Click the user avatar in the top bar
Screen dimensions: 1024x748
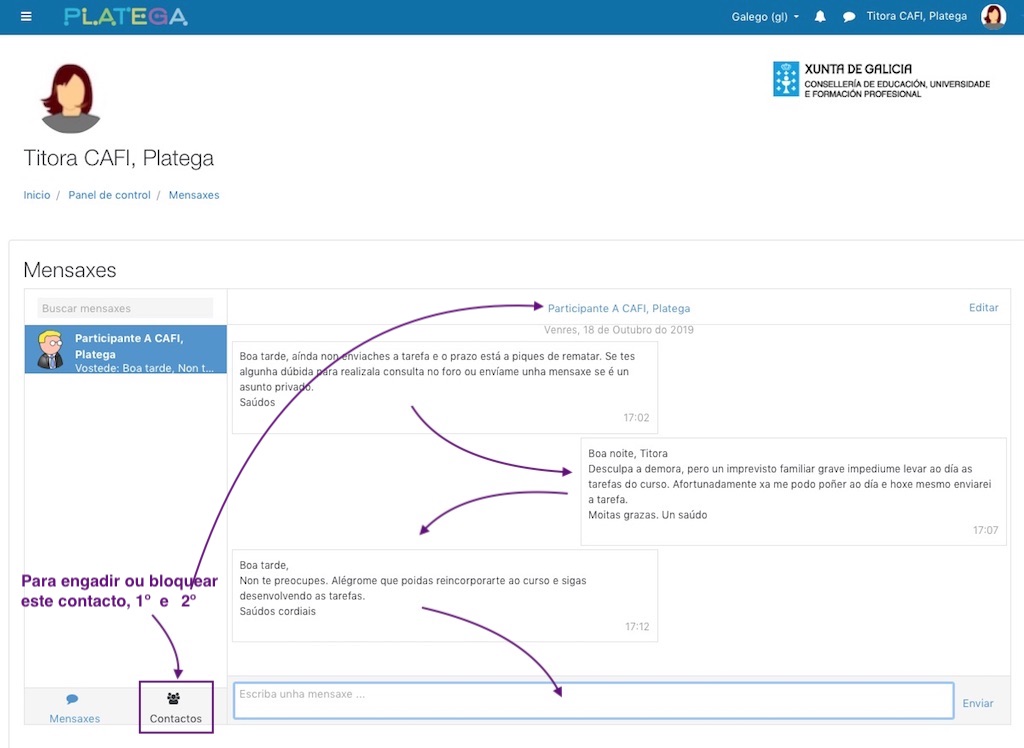click(x=993, y=17)
